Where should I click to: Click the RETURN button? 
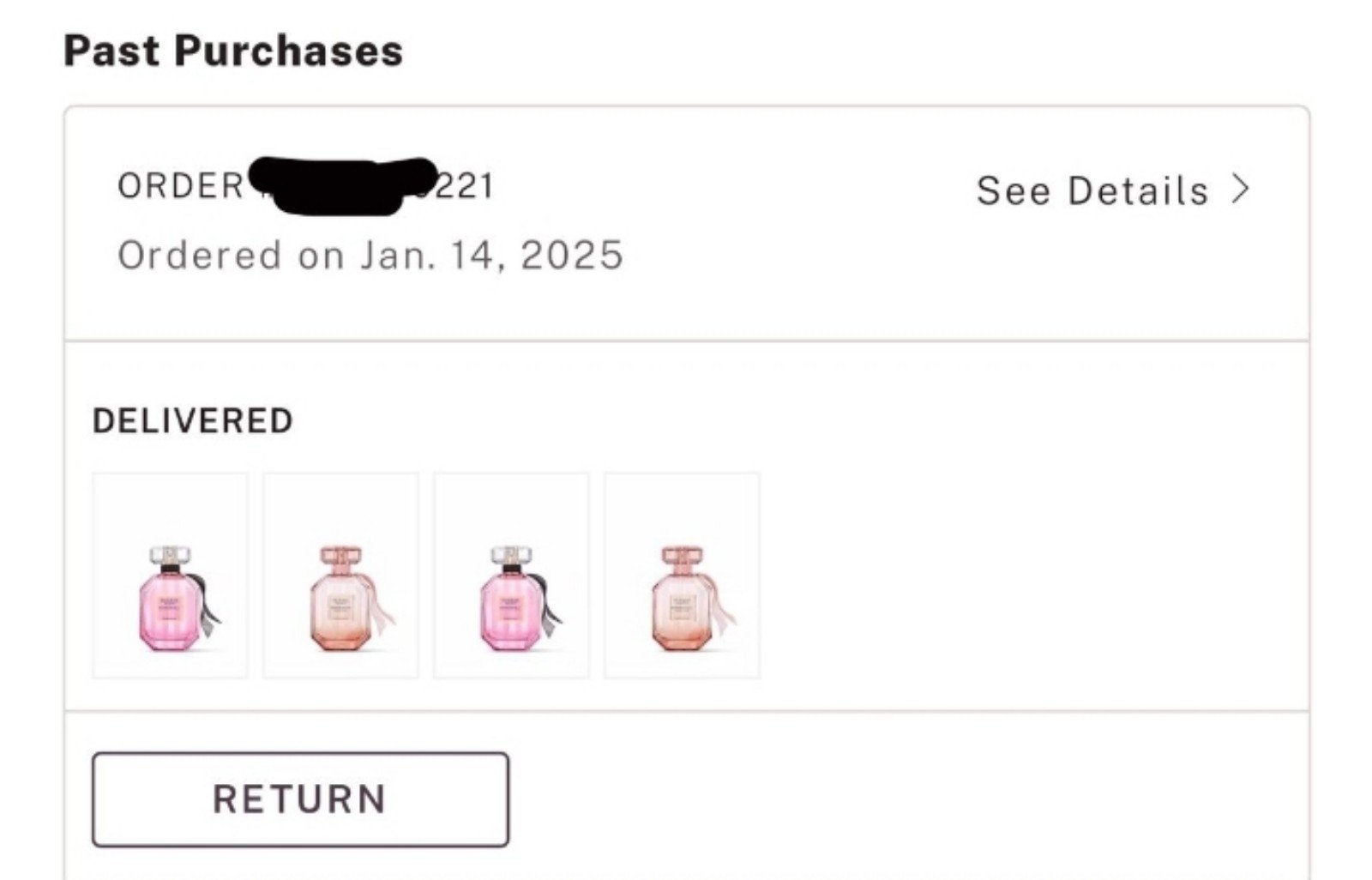(x=300, y=799)
